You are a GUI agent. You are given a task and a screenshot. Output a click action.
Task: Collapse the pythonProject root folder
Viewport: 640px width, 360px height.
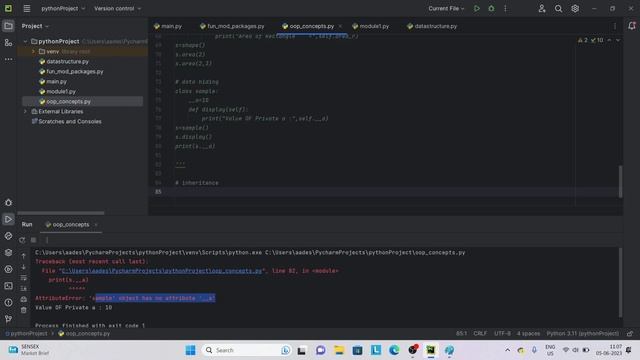pos(25,41)
